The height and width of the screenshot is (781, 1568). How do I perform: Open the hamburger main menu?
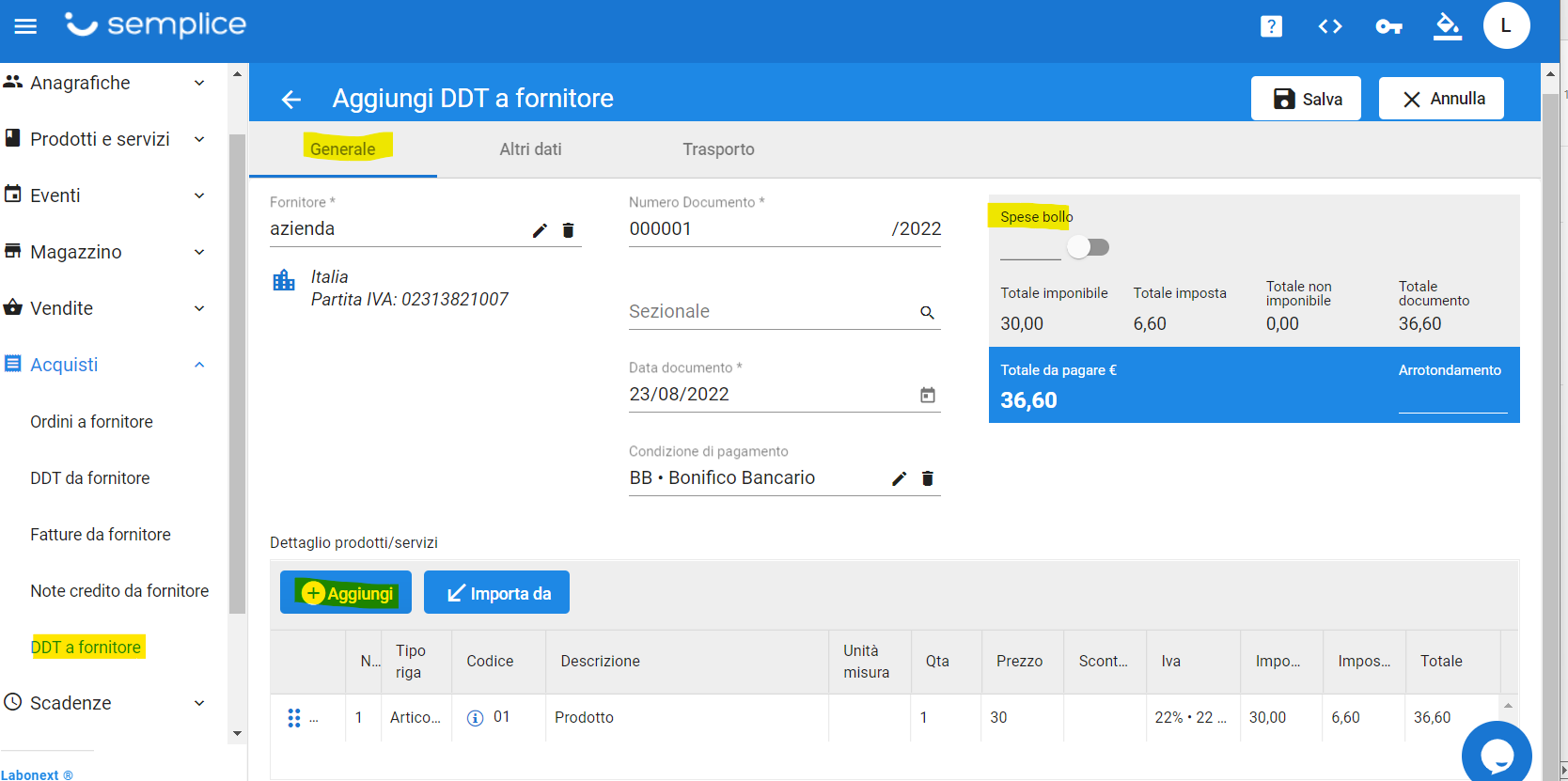[x=25, y=26]
